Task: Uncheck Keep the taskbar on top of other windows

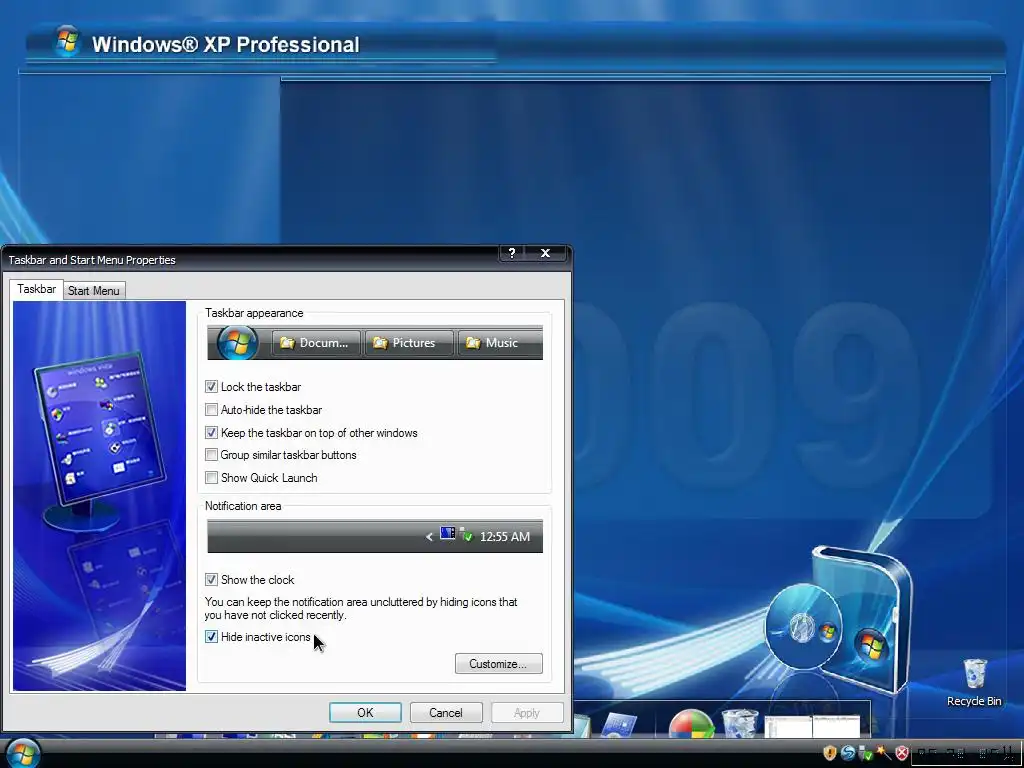Action: [x=211, y=432]
